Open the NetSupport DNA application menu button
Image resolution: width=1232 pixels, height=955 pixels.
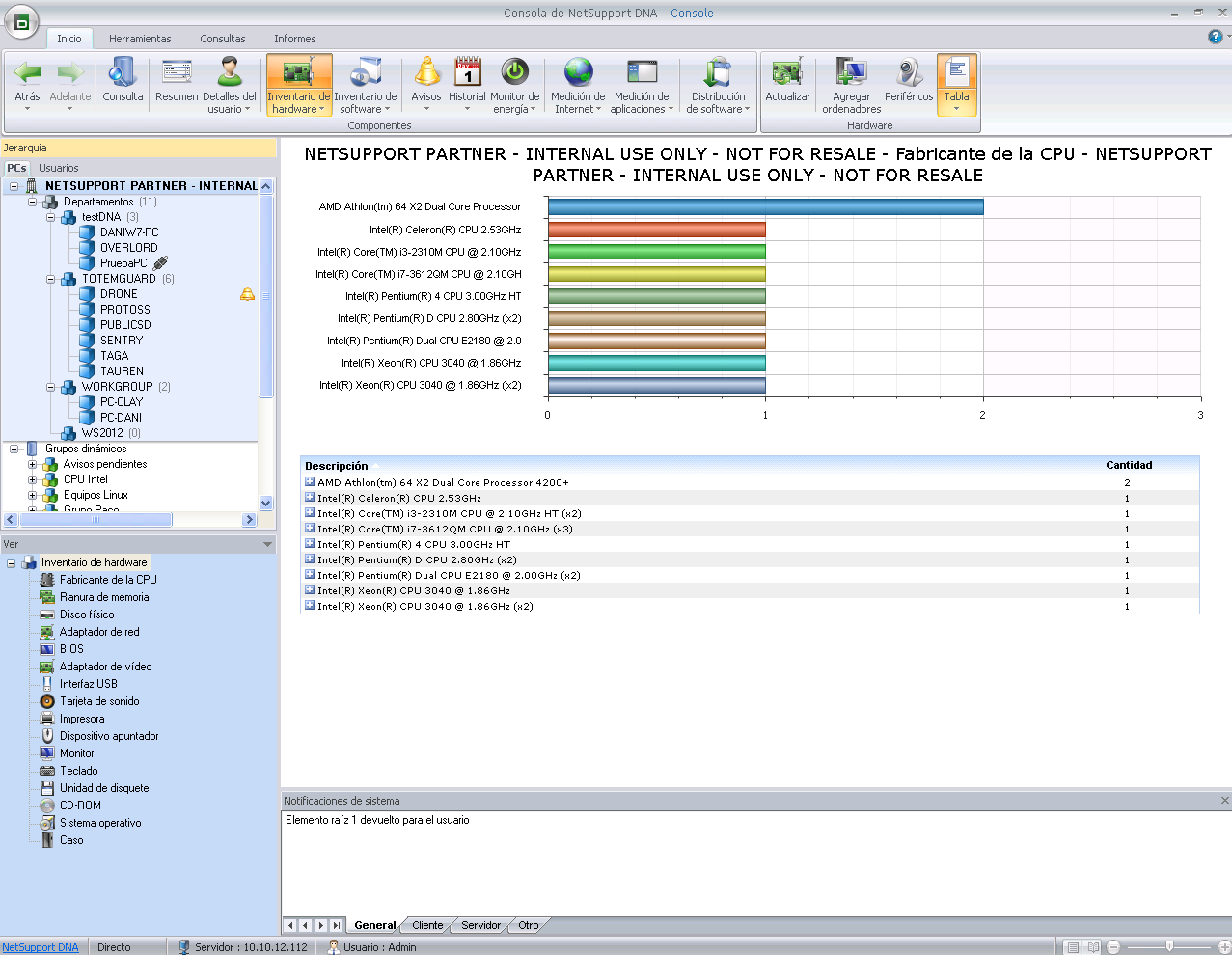click(21, 21)
